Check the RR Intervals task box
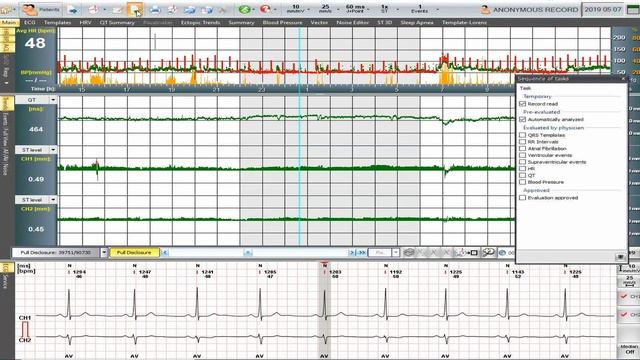Viewport: 640px width, 360px height. 522,142
